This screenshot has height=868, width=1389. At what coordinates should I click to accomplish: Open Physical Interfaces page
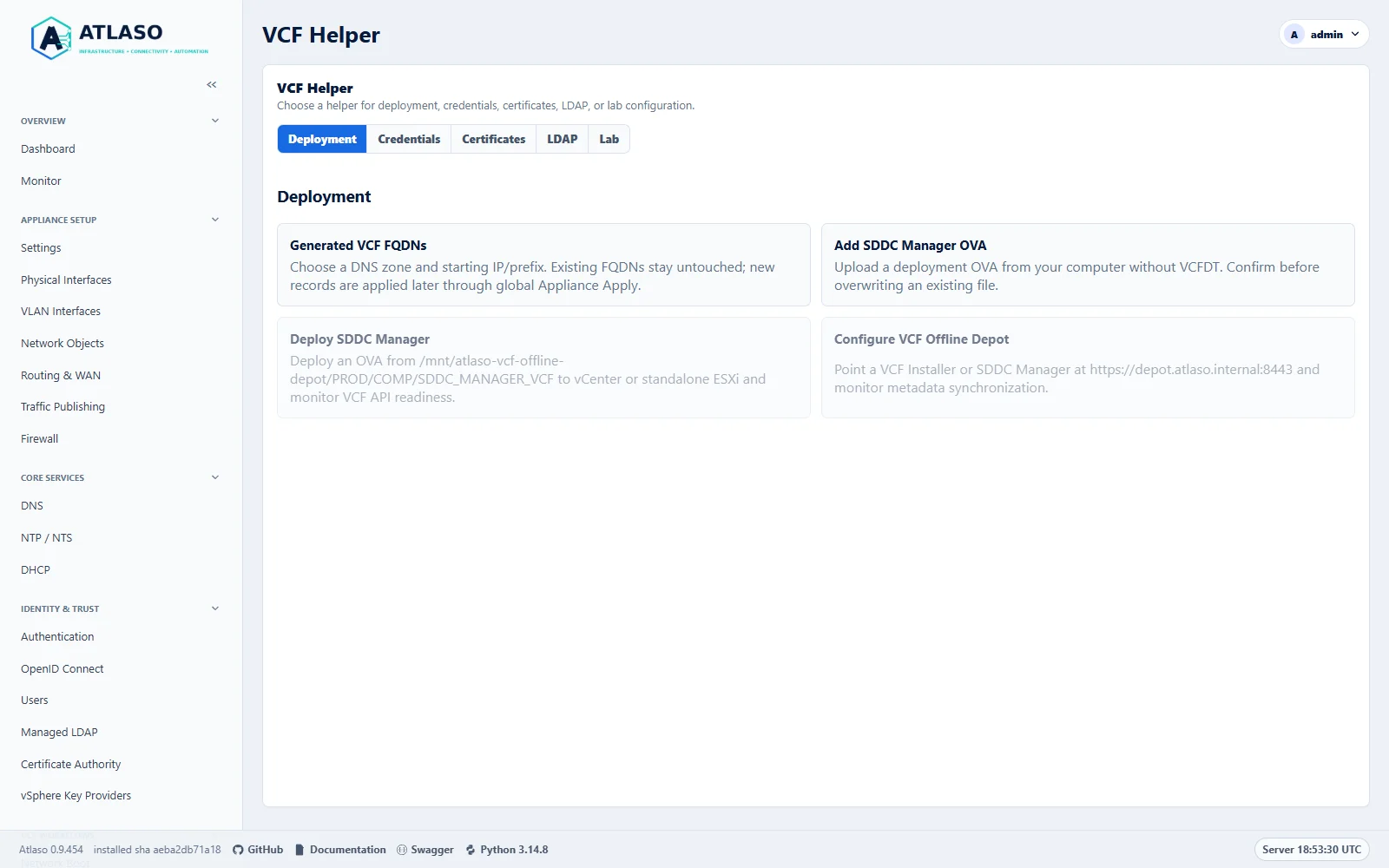click(x=66, y=280)
